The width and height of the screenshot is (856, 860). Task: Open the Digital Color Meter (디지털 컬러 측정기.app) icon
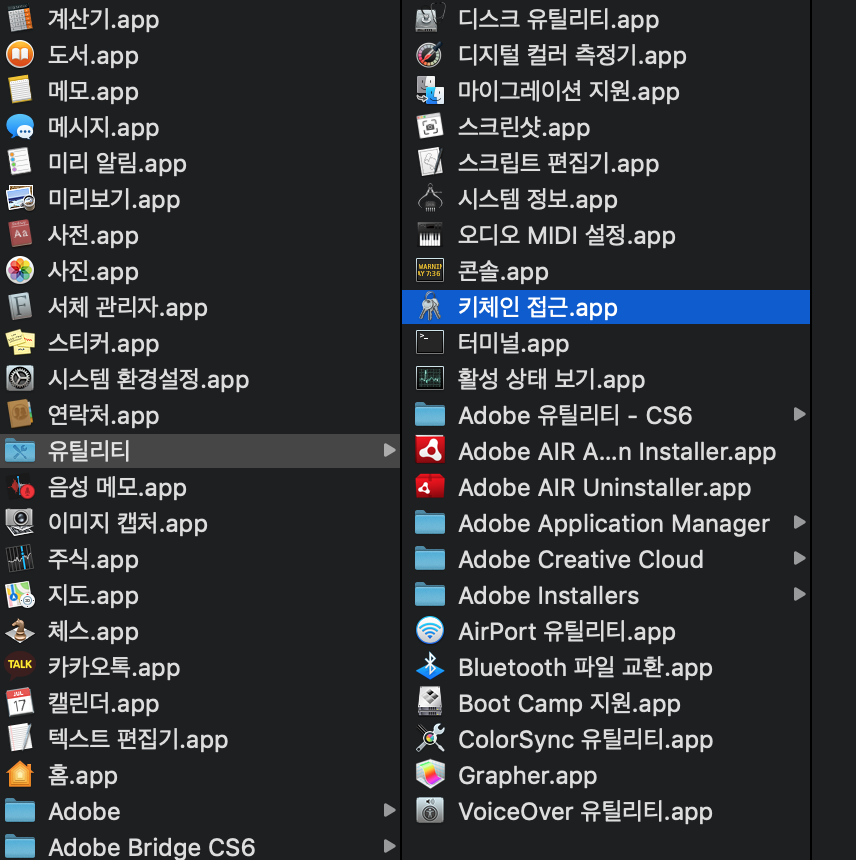430,54
